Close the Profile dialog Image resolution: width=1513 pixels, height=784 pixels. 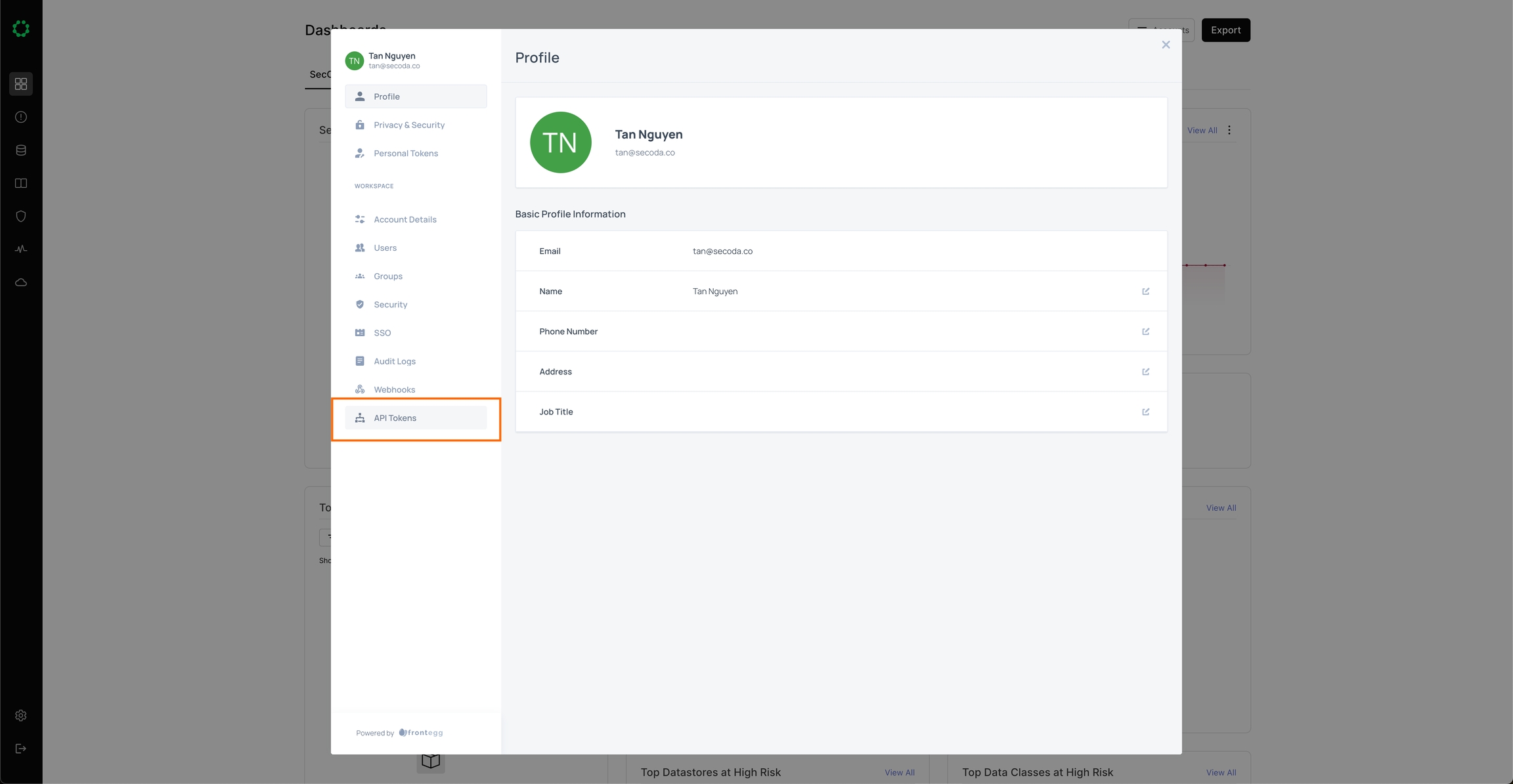[1166, 45]
